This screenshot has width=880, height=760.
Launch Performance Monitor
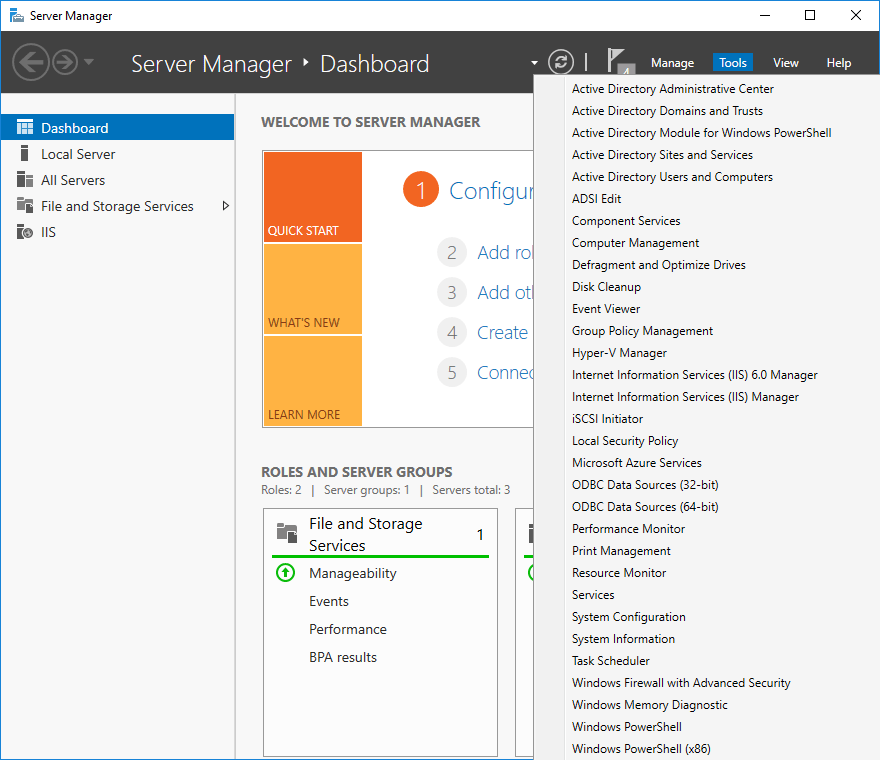[x=628, y=529]
